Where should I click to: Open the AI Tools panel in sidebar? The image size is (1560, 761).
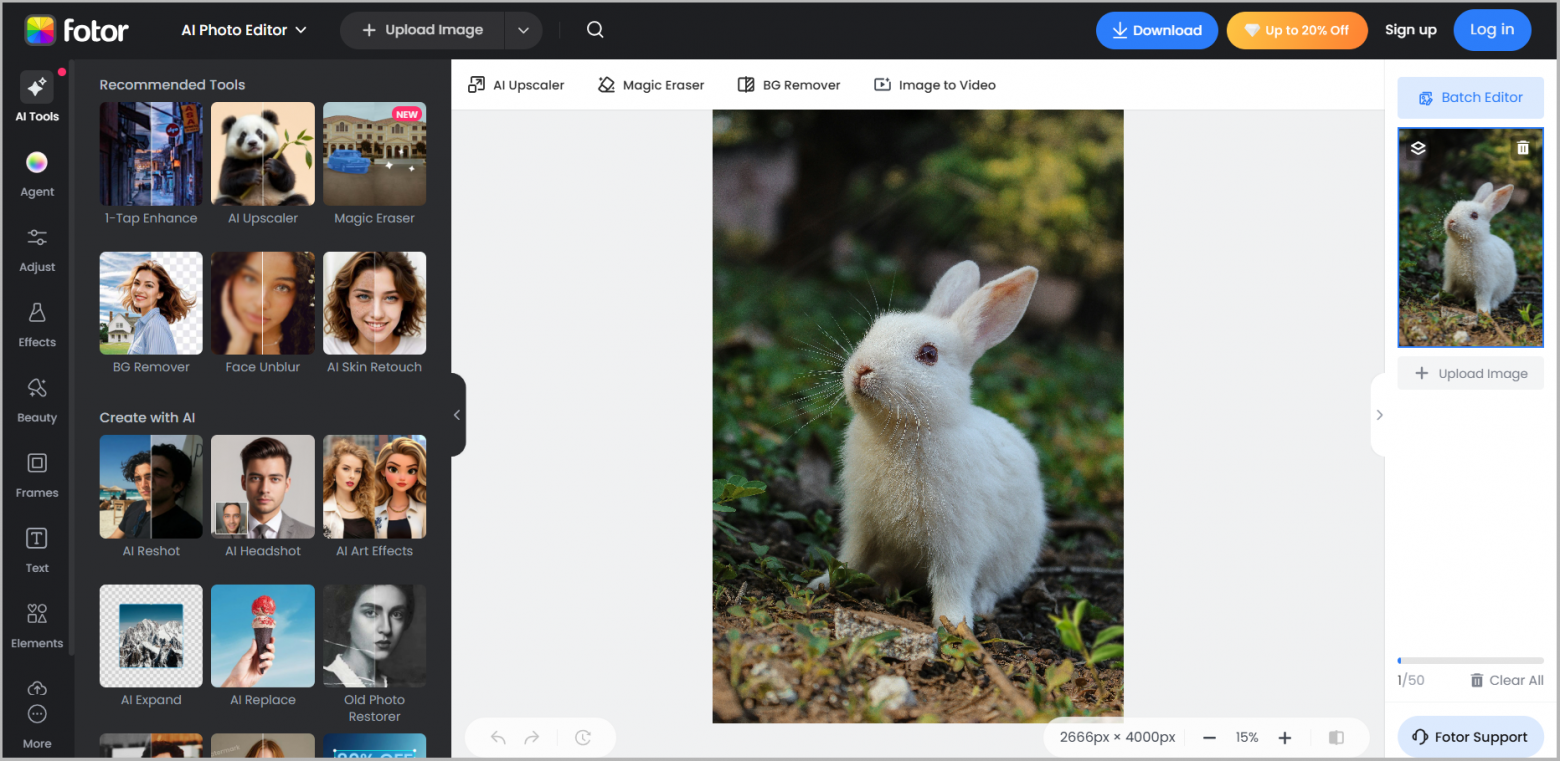[36, 95]
